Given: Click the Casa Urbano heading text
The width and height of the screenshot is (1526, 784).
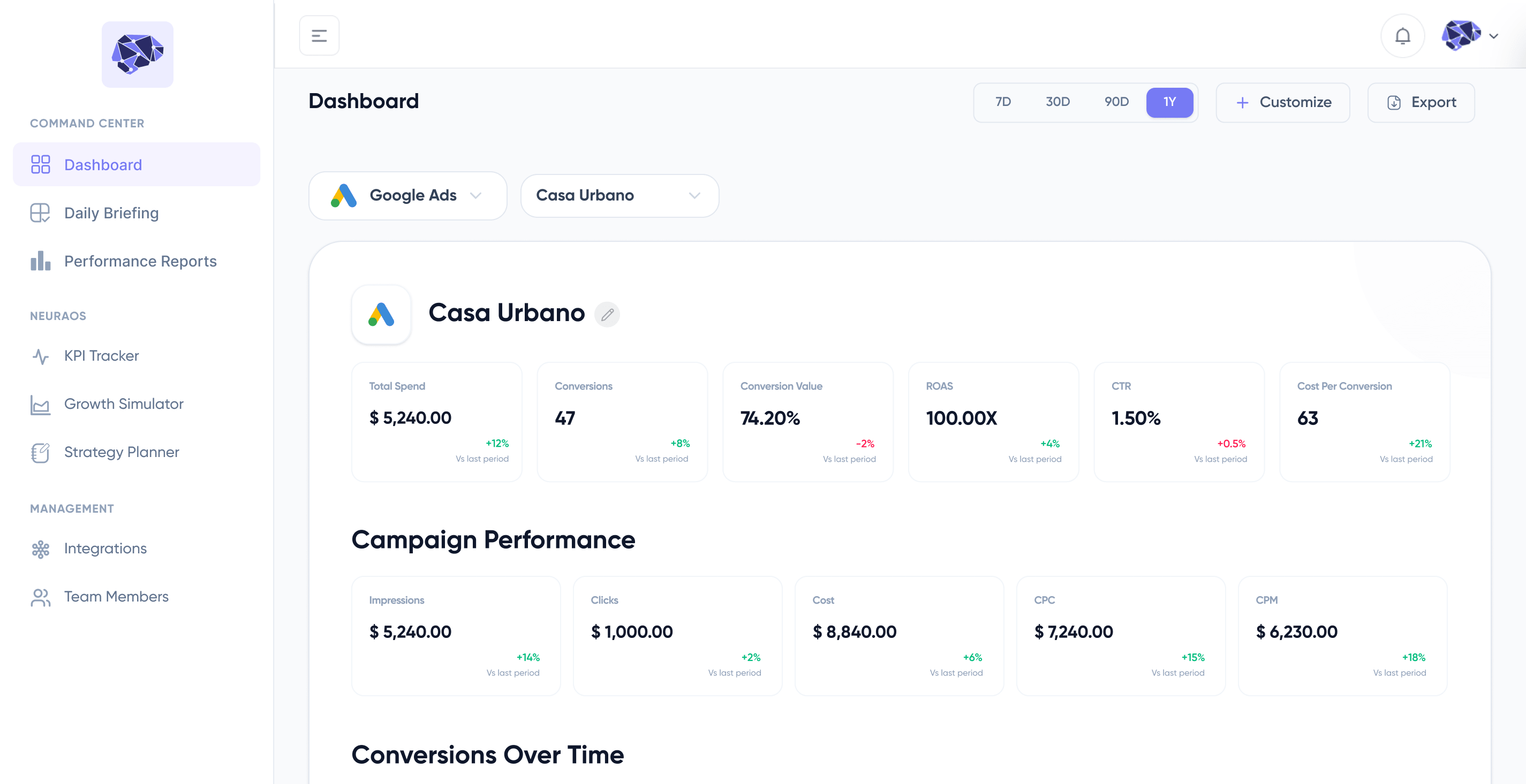Looking at the screenshot, I should pyautogui.click(x=507, y=313).
